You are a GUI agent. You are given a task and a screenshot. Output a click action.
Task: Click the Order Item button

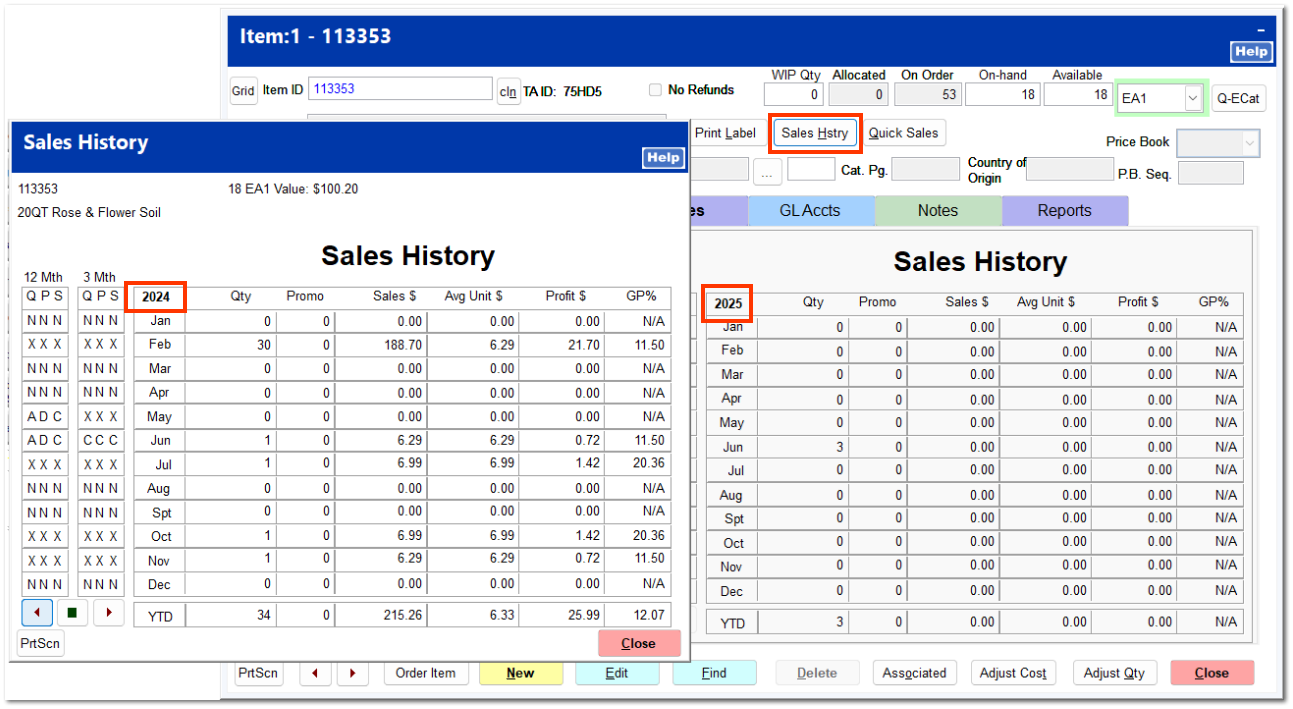(x=426, y=673)
